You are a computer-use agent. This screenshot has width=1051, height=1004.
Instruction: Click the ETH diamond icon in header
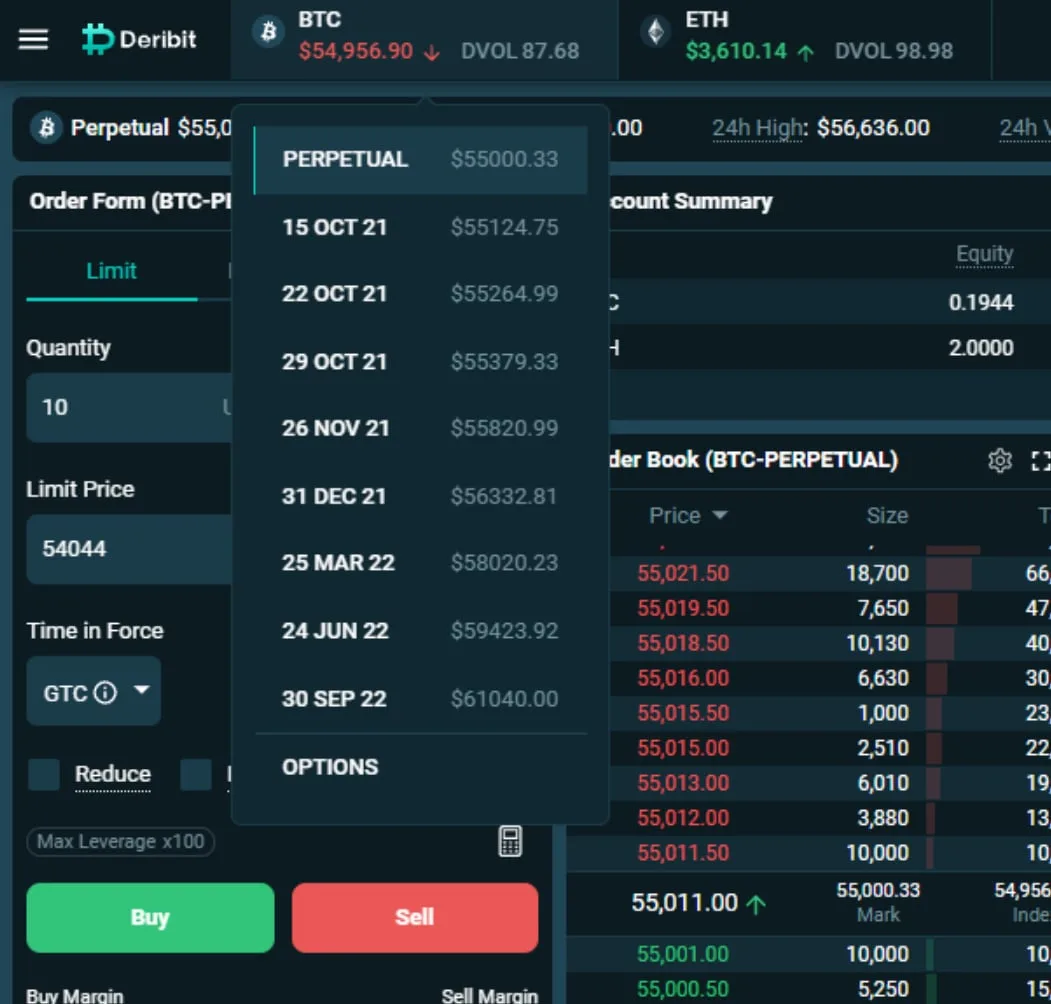tap(656, 32)
